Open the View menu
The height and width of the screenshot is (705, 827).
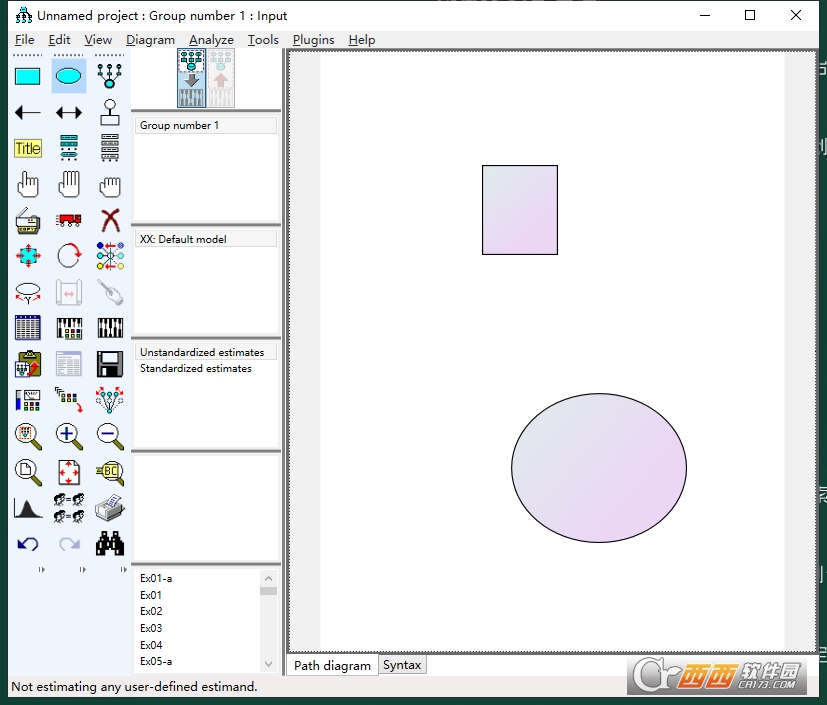(98, 40)
